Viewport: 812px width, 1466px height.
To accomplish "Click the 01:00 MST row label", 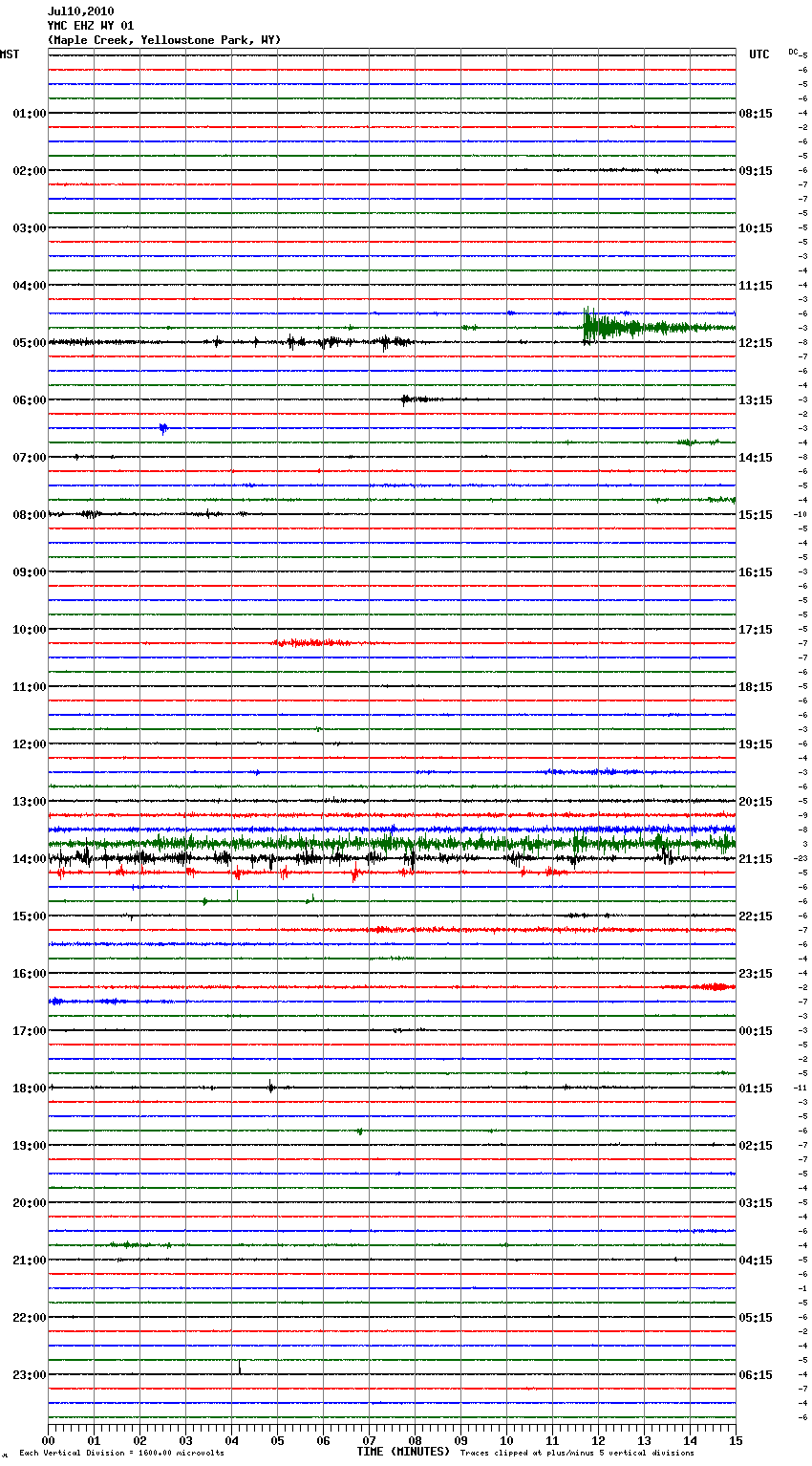I will [x=30, y=114].
